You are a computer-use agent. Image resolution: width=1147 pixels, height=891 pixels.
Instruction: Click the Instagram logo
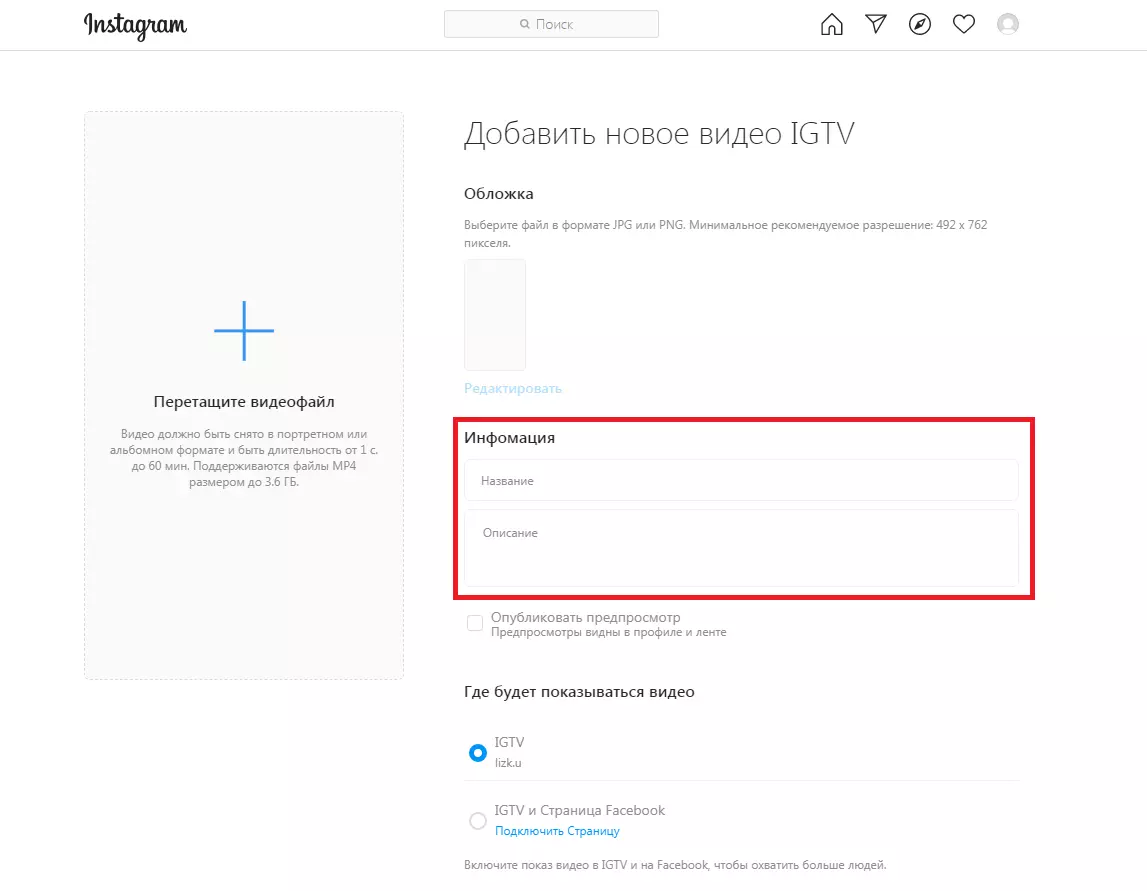(135, 26)
